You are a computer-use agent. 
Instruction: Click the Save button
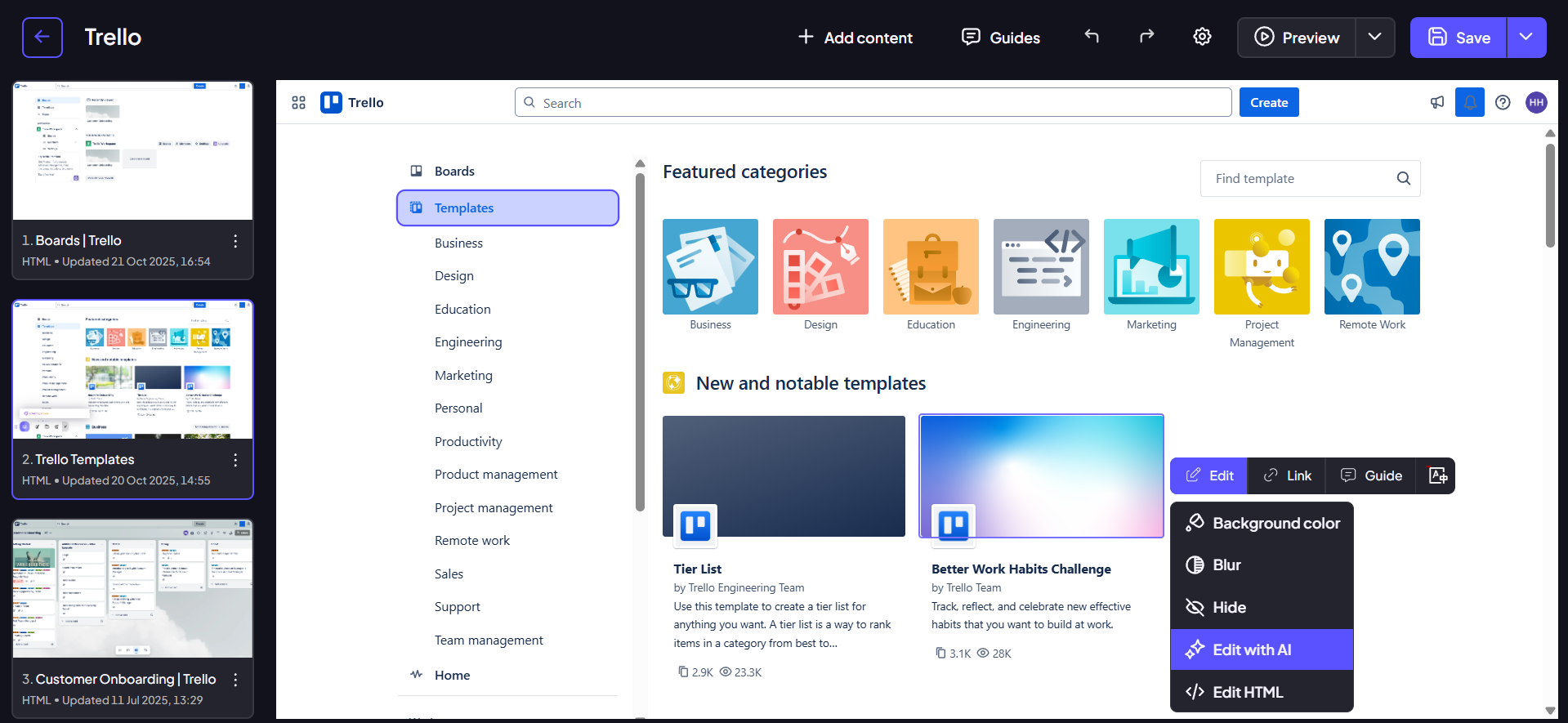[1459, 38]
